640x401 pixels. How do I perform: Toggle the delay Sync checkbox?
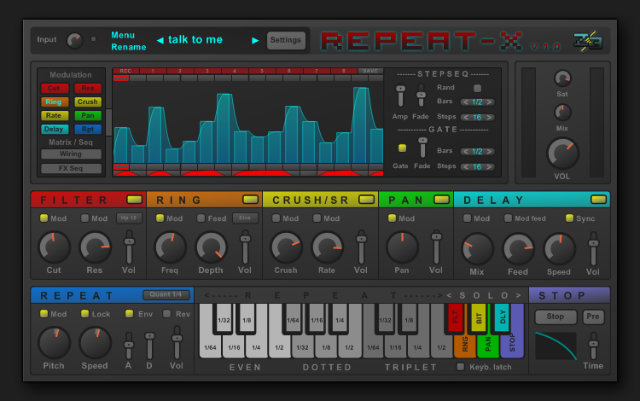coord(569,218)
